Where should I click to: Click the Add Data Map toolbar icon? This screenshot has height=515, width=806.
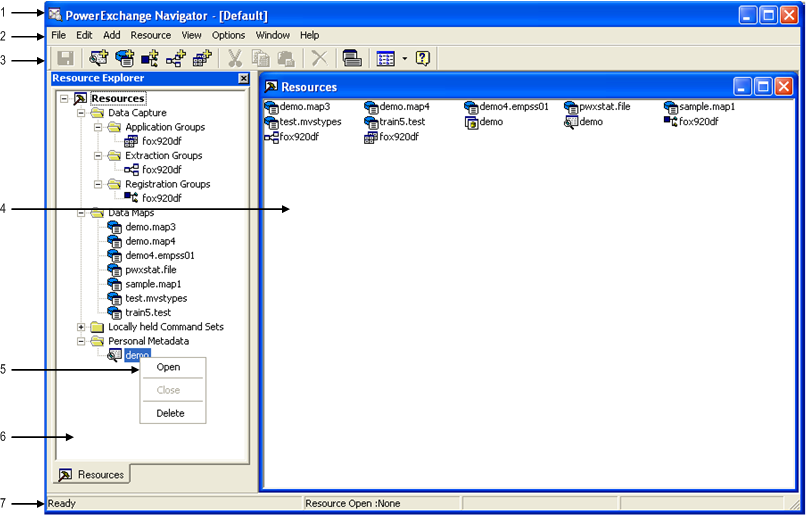[125, 59]
